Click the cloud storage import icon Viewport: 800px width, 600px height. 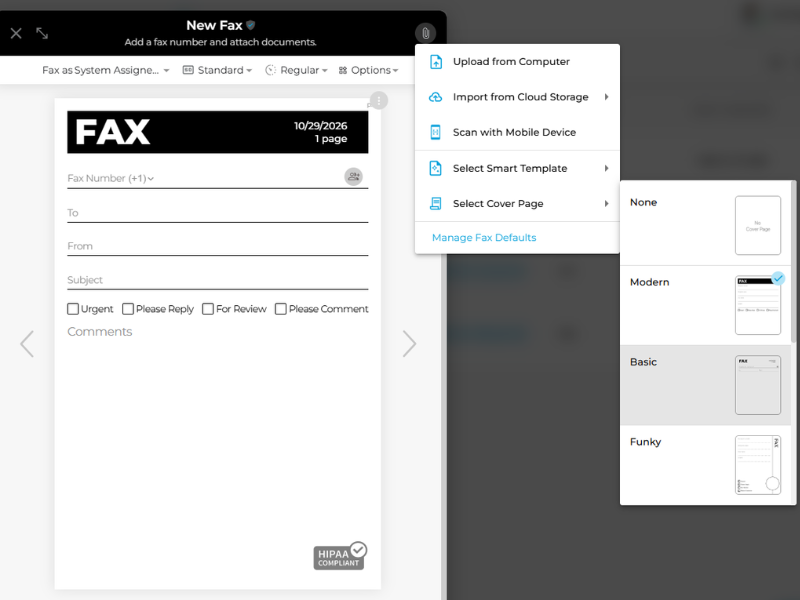436,97
